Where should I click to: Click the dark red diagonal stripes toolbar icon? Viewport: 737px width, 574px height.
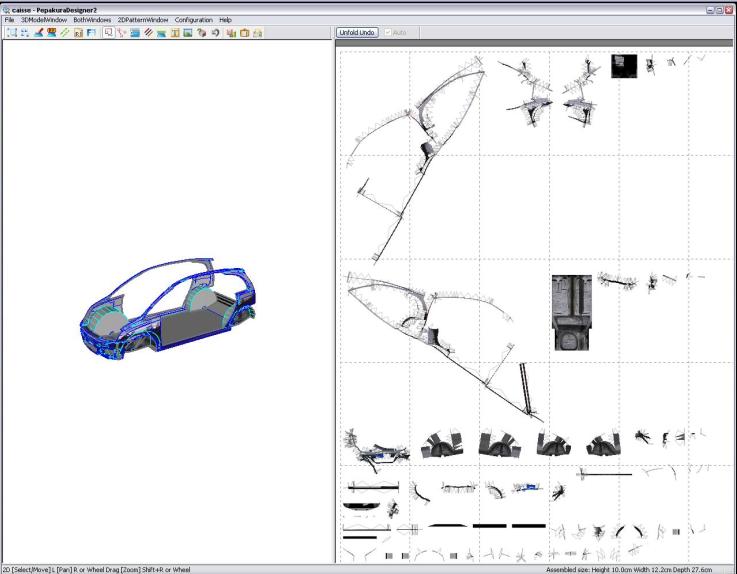coord(149,32)
